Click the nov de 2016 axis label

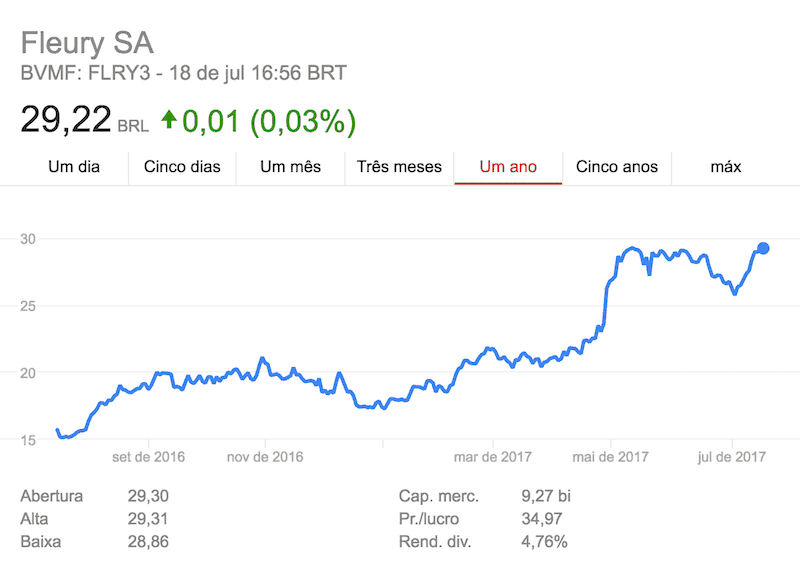pos(265,456)
